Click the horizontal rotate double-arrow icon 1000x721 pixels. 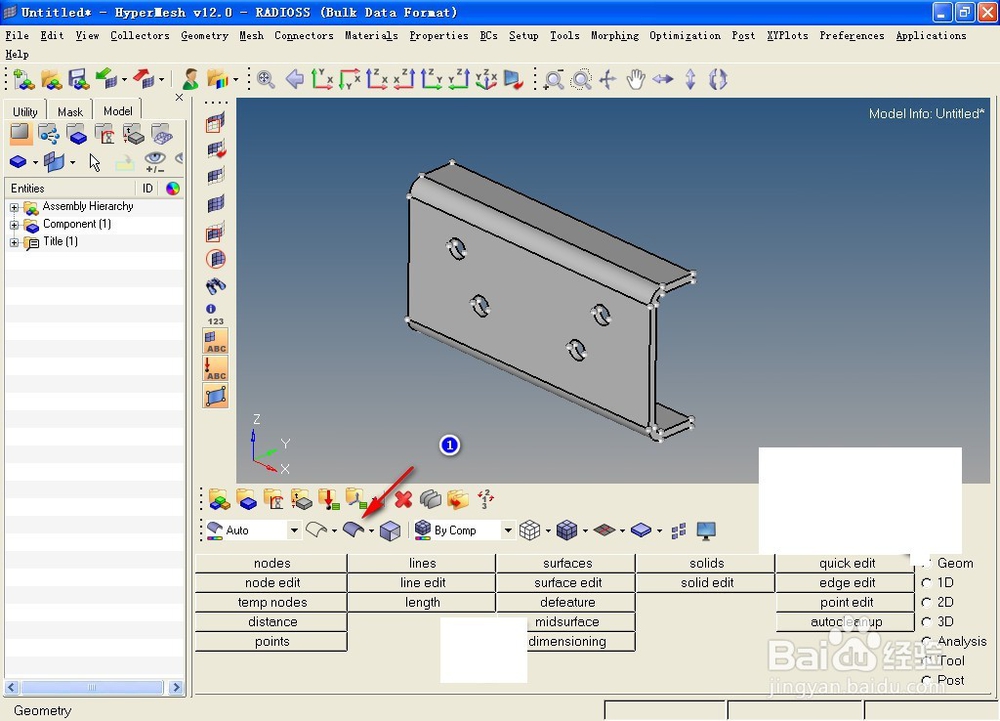pos(663,79)
